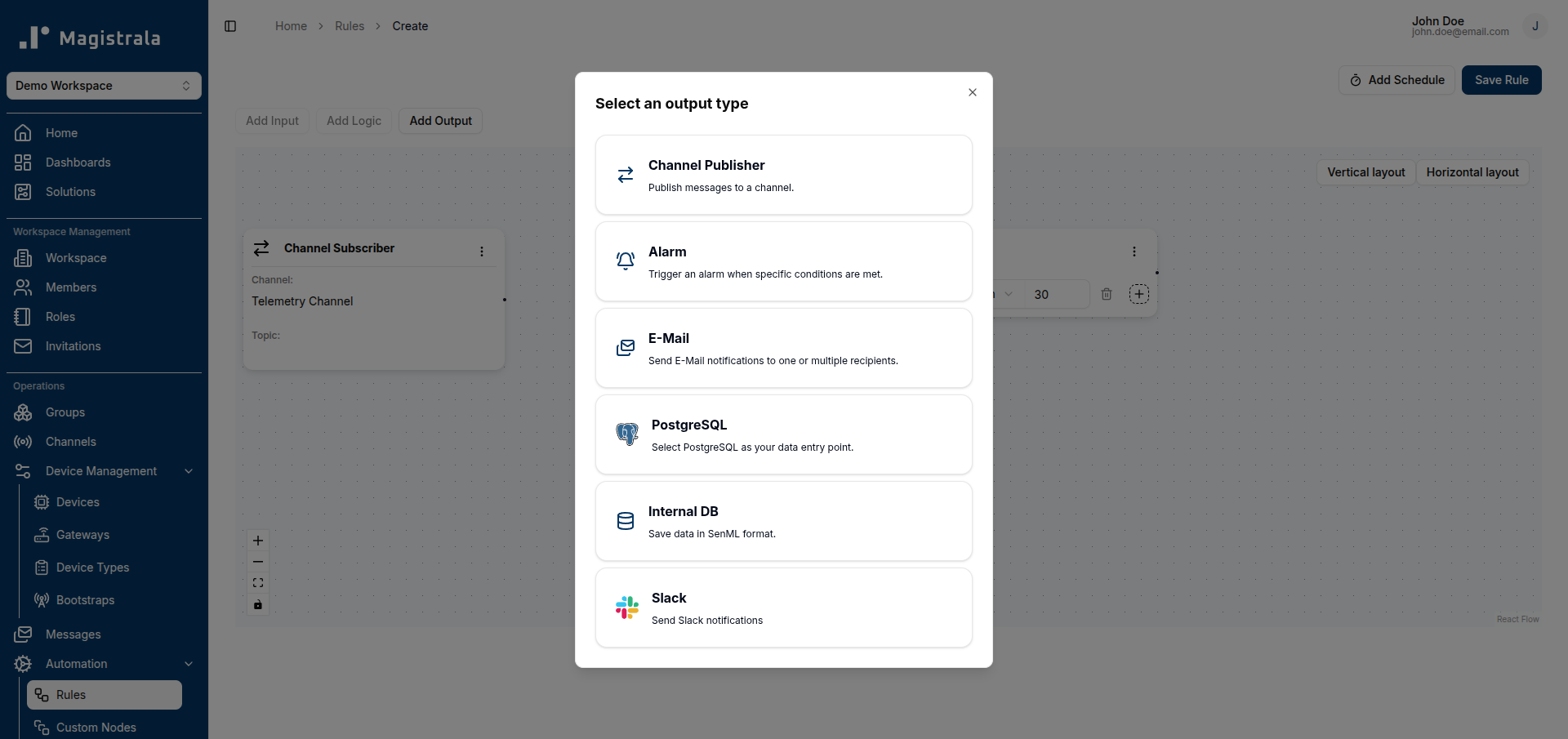Close the output type dialog
Screen dimensions: 1568x739
(x=973, y=92)
